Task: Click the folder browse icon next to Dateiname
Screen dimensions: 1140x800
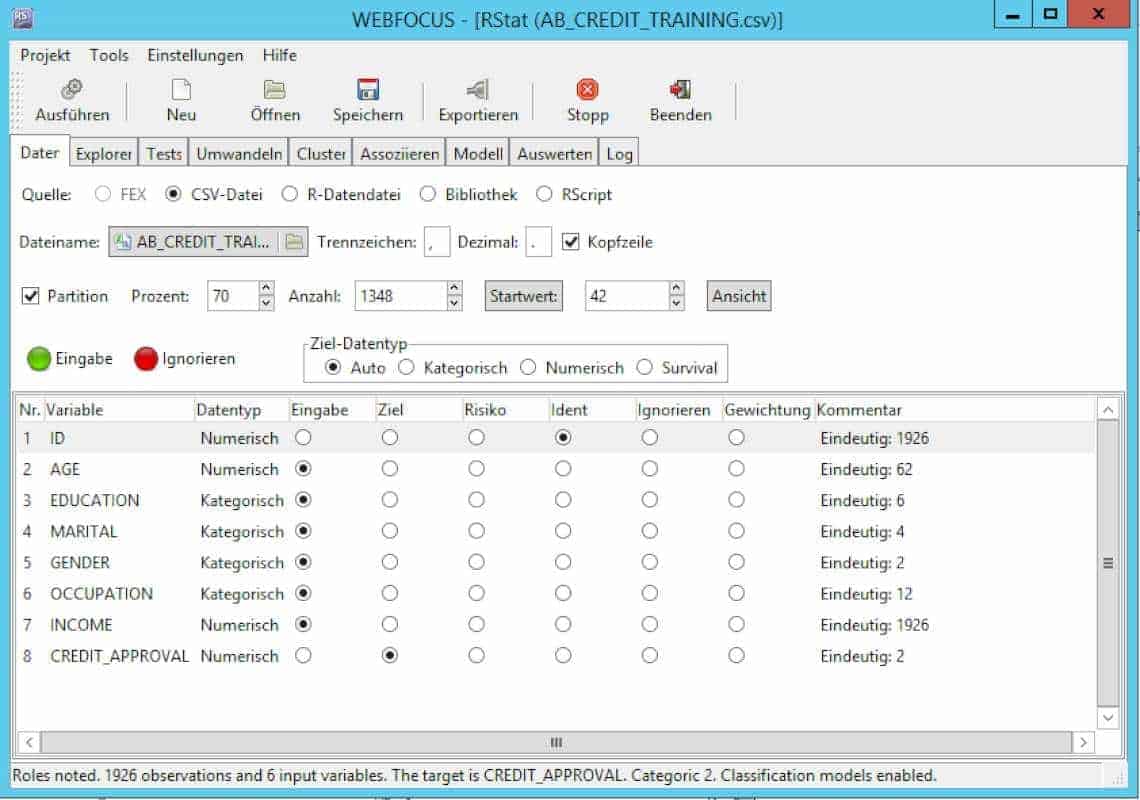Action: pos(294,242)
